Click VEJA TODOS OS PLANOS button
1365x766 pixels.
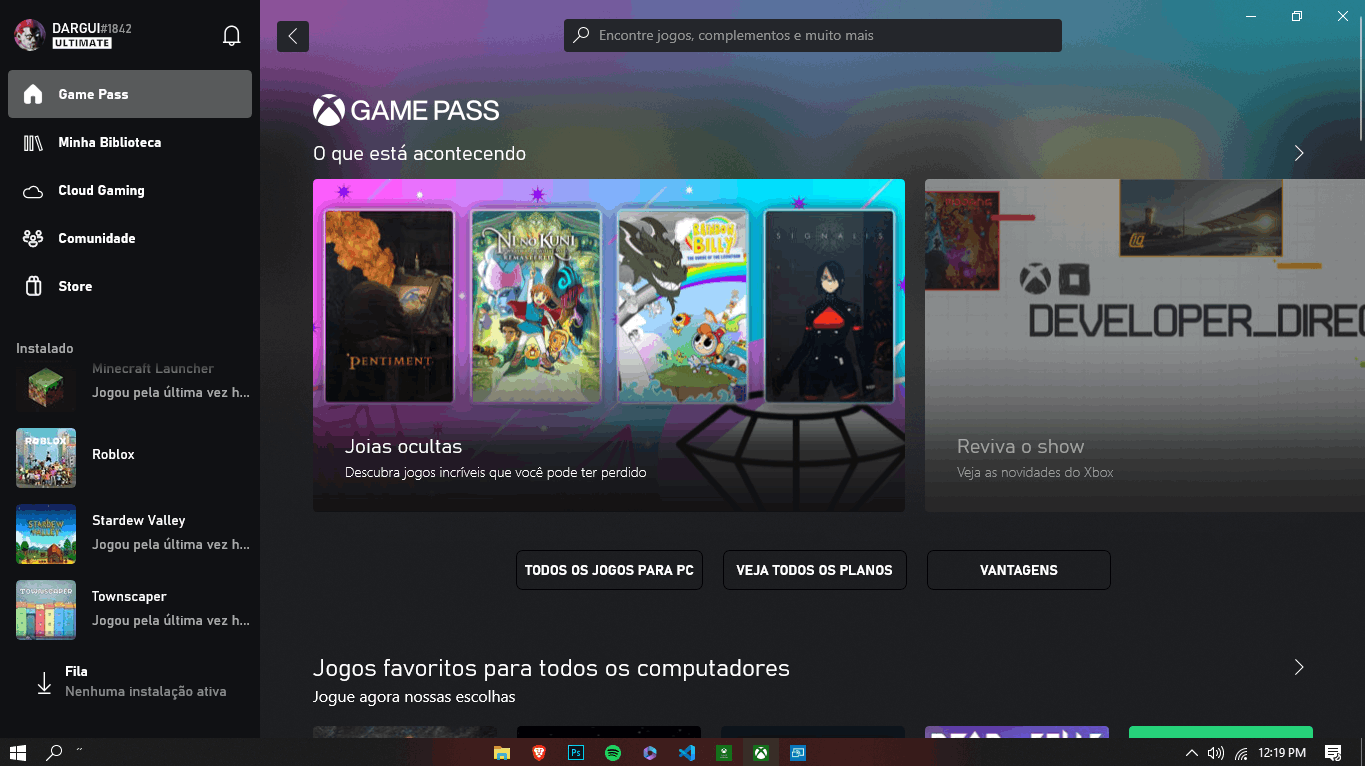814,570
